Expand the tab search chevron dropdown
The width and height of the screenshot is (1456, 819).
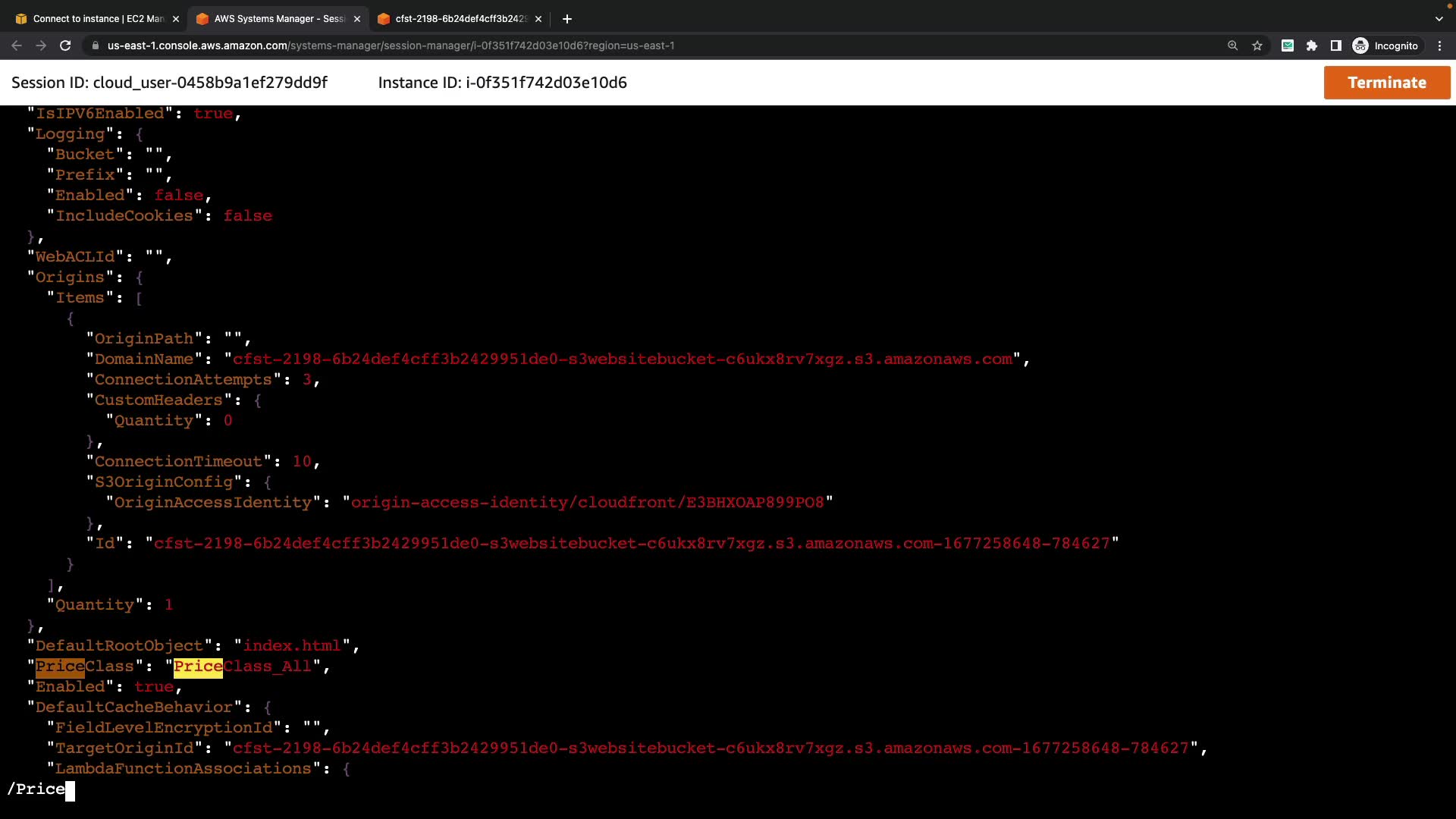[x=1439, y=18]
